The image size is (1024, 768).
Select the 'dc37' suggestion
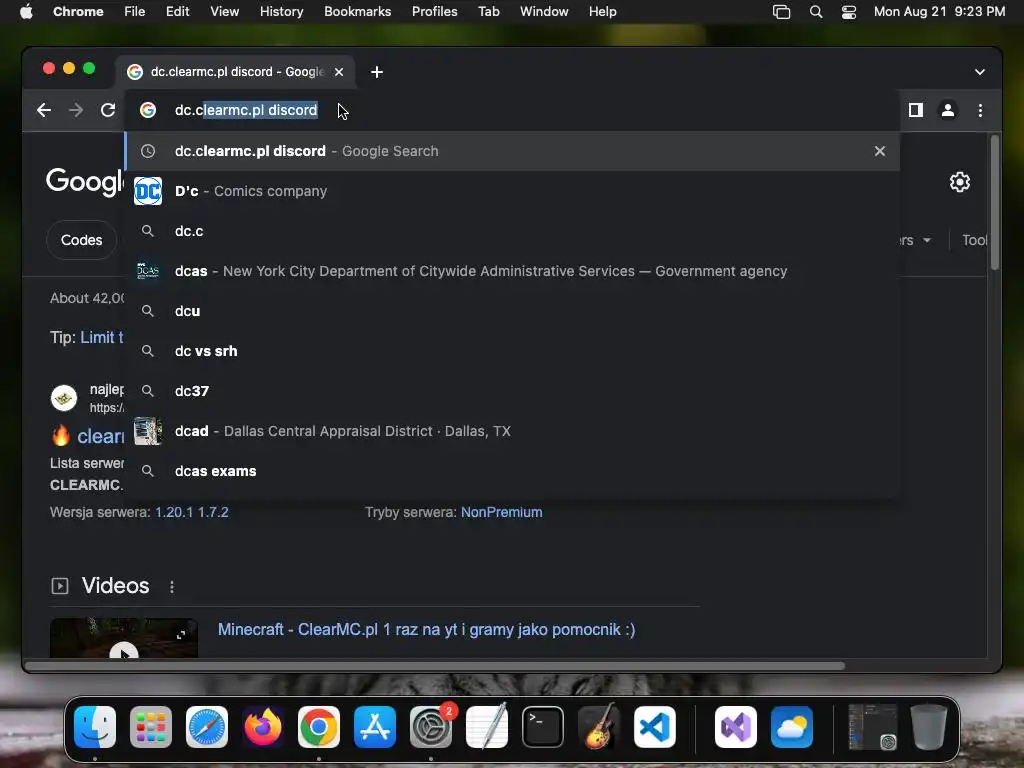(x=512, y=391)
